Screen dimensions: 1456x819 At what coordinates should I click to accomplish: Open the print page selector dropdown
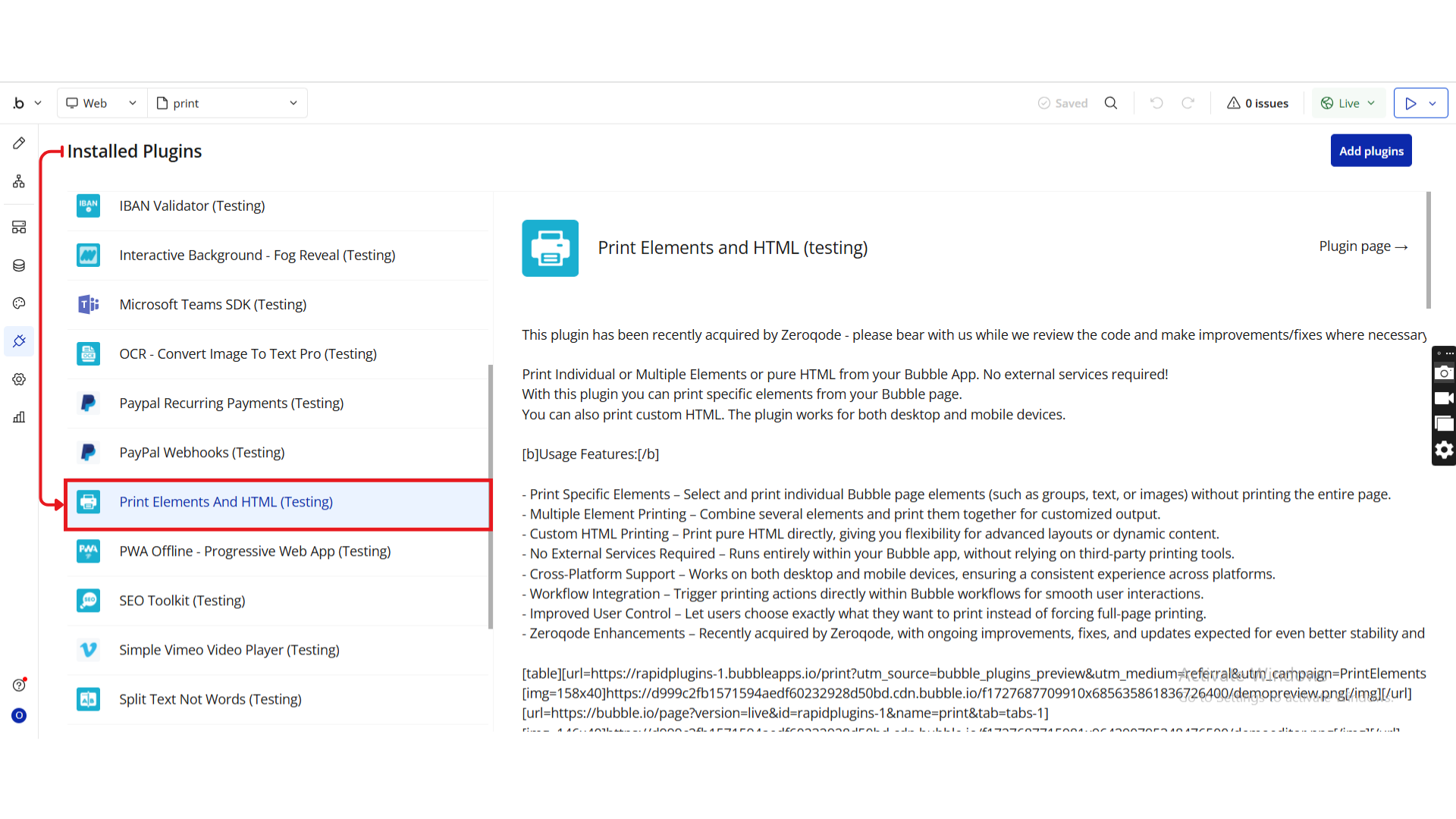[227, 103]
